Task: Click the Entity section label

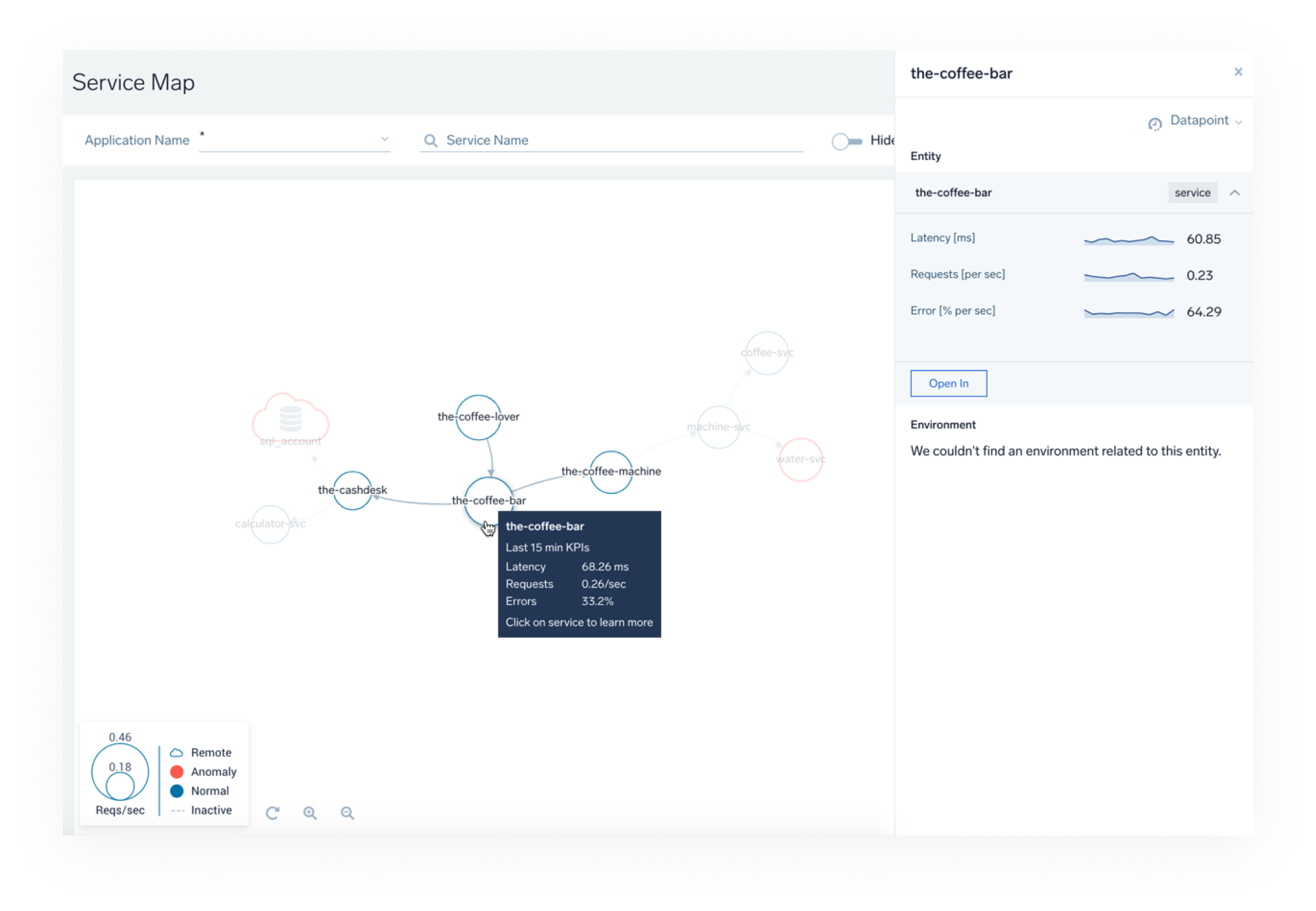Action: pos(925,157)
